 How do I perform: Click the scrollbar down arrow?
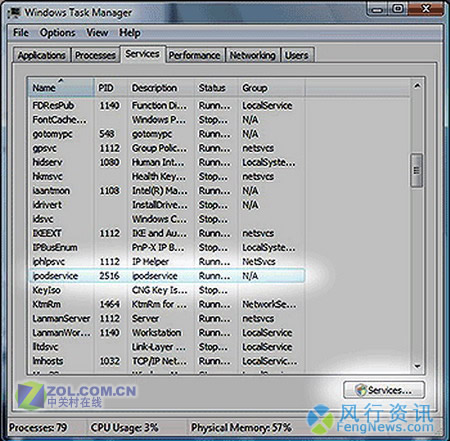417,366
